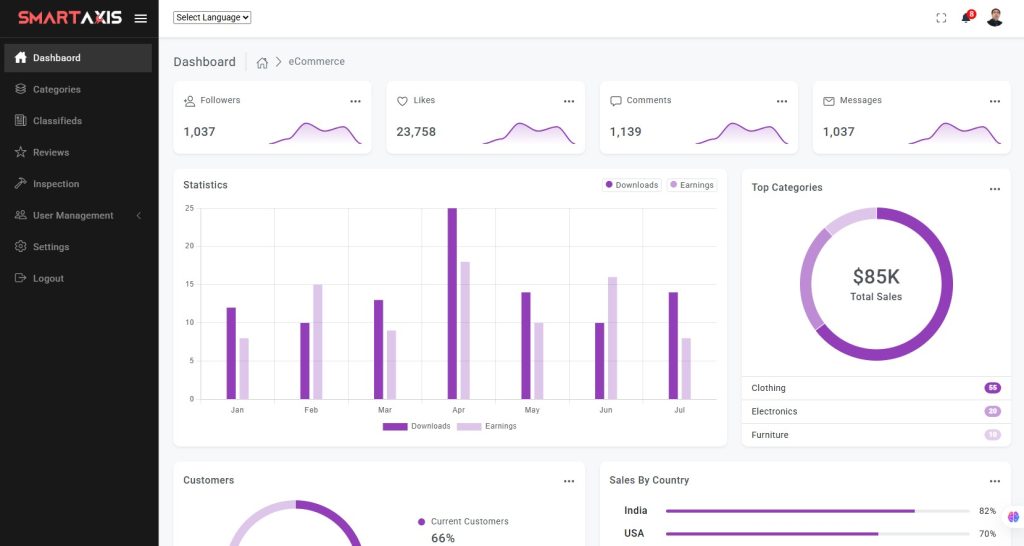Image resolution: width=1024 pixels, height=546 pixels.
Task: Open Classifieds in the sidebar
Action: 78,120
